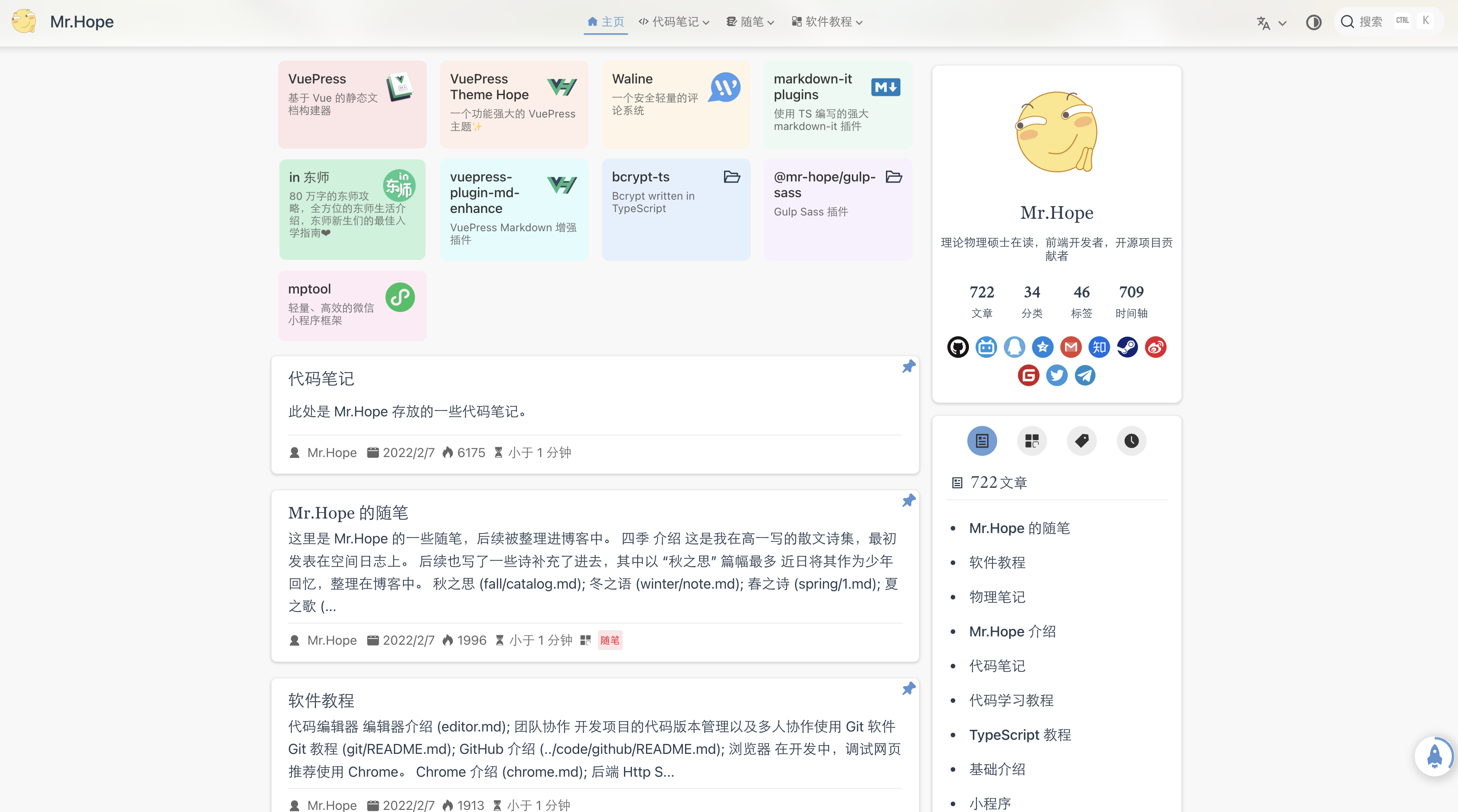Open 小程序 in the article list

[x=990, y=804]
